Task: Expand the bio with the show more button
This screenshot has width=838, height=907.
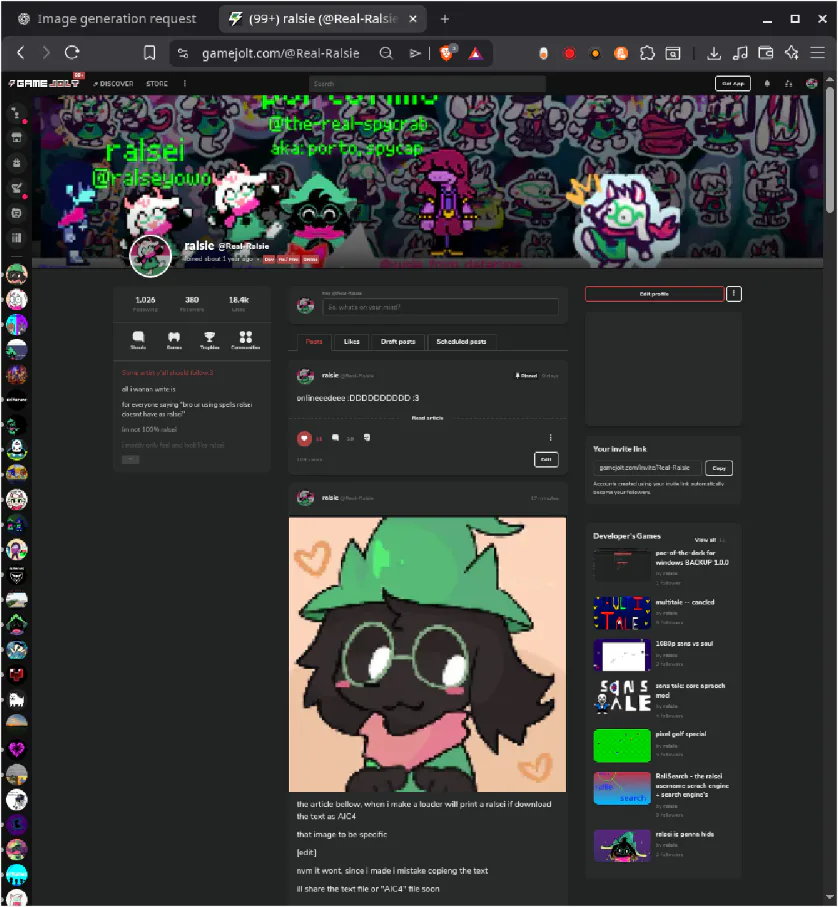Action: pos(131,459)
